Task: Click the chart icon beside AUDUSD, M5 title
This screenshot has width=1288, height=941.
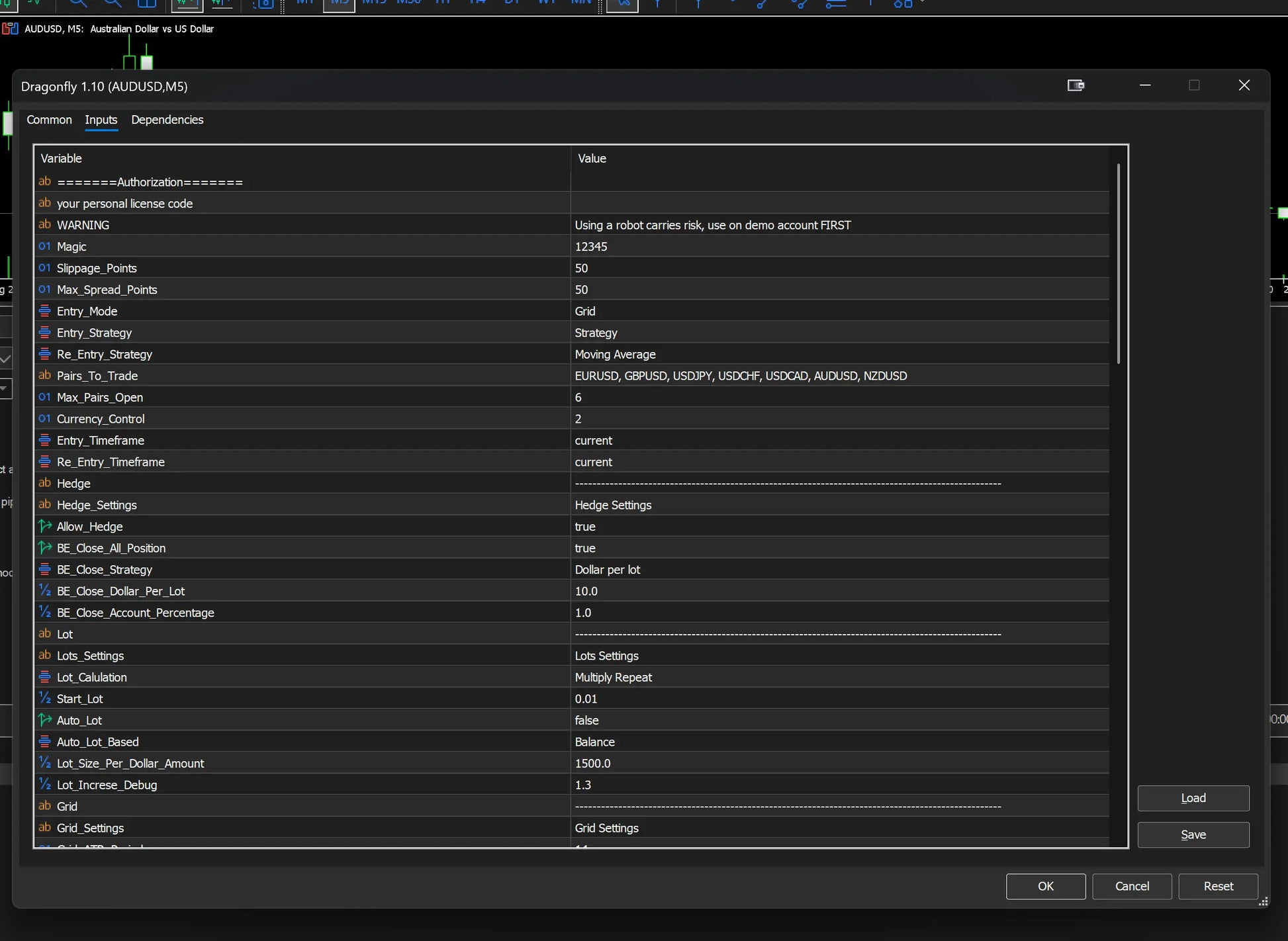Action: click(x=10, y=28)
